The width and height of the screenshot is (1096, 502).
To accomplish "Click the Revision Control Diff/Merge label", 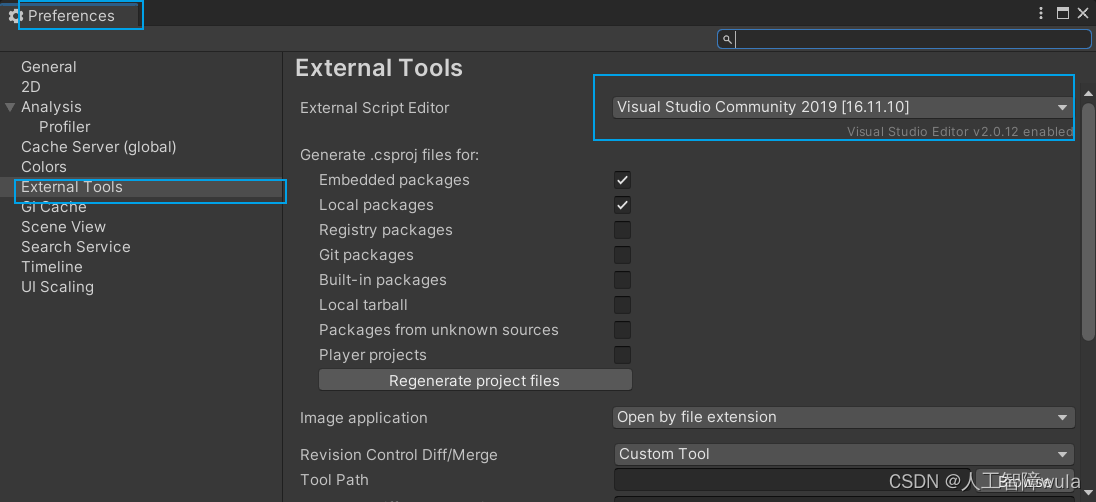I will (x=398, y=454).
